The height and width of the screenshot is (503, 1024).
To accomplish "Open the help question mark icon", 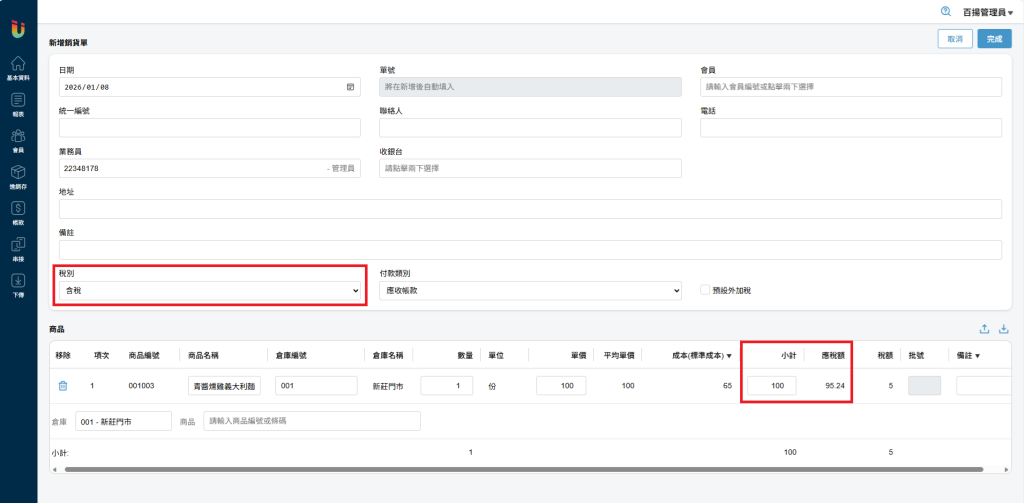I will 945,11.
